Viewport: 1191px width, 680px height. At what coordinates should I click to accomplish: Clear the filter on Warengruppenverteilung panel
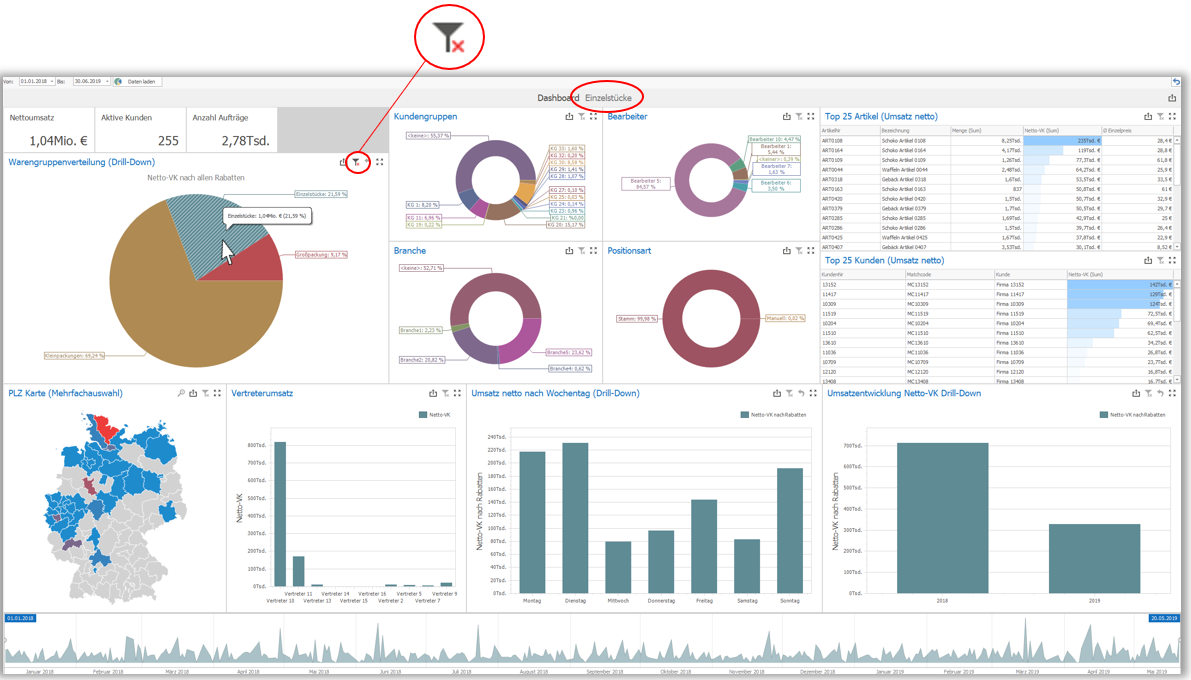click(x=355, y=162)
